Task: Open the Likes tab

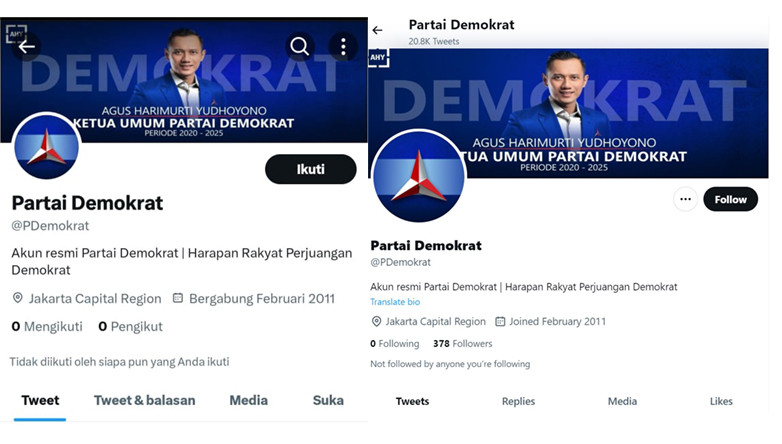Action: click(x=721, y=401)
